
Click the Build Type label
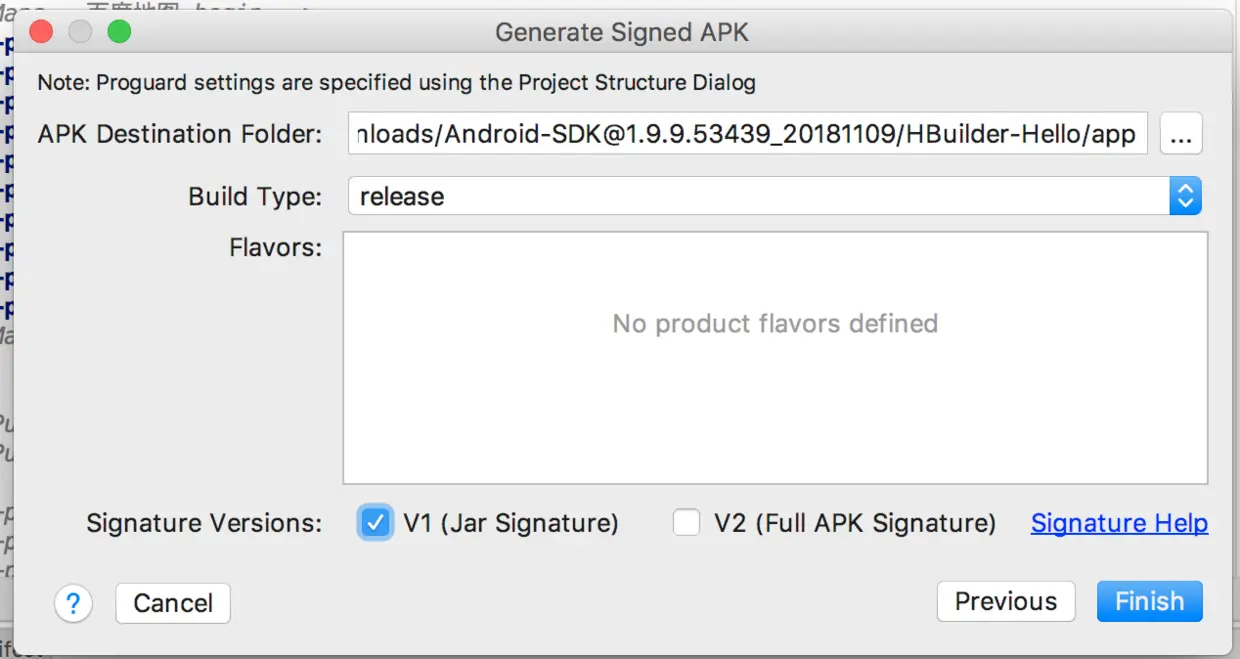(x=255, y=197)
